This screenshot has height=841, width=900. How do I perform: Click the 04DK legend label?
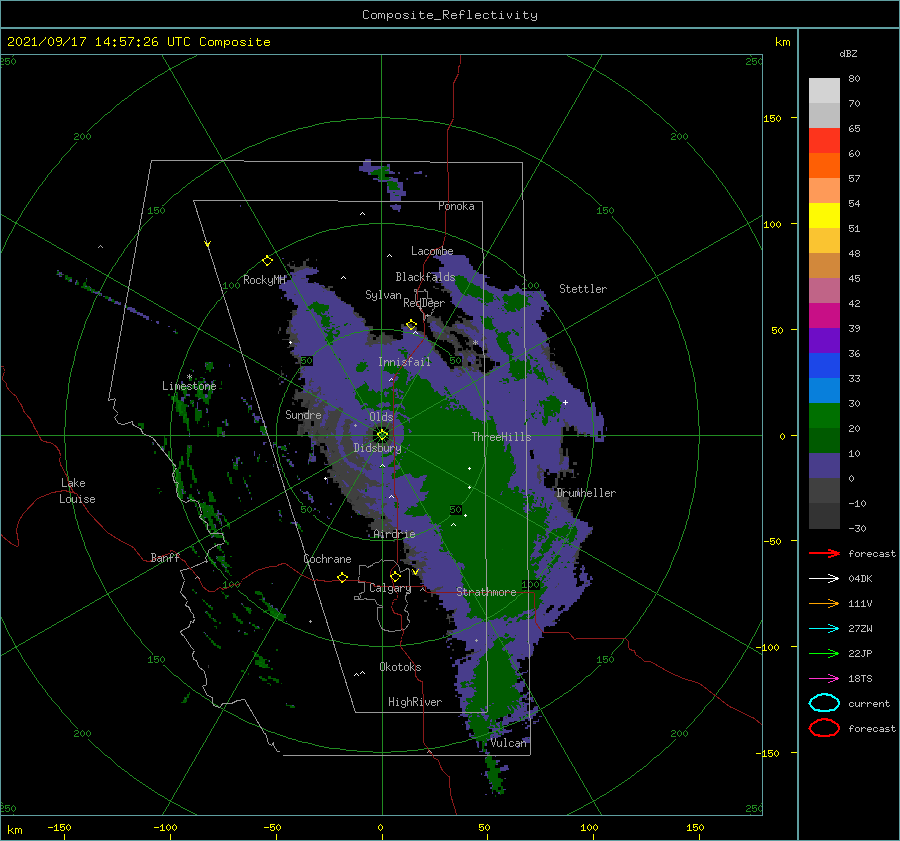tap(860, 578)
